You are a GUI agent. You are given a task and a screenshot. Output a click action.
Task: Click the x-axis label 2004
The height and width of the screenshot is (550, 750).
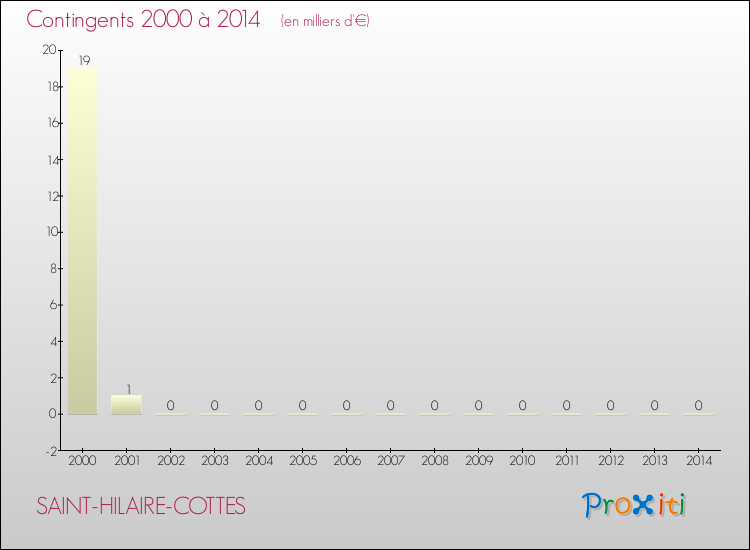(259, 461)
